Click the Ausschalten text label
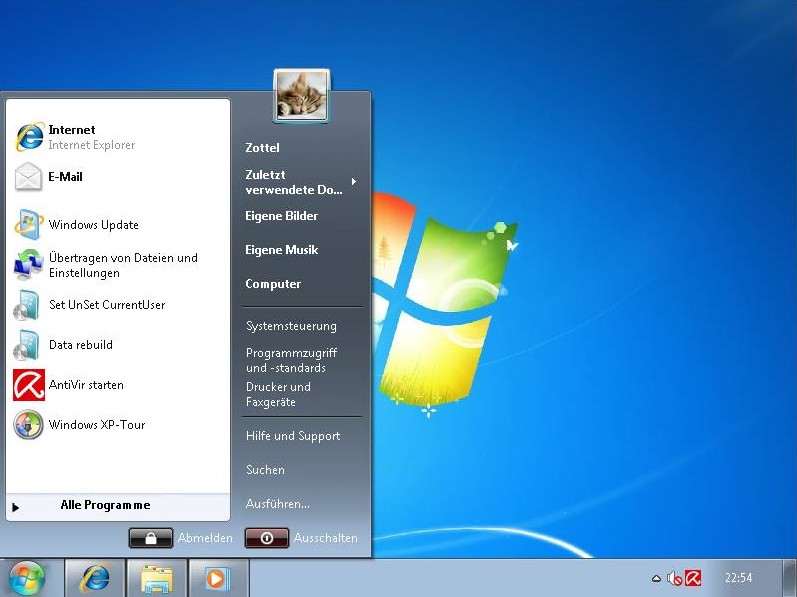Image resolution: width=797 pixels, height=597 pixels. point(325,538)
